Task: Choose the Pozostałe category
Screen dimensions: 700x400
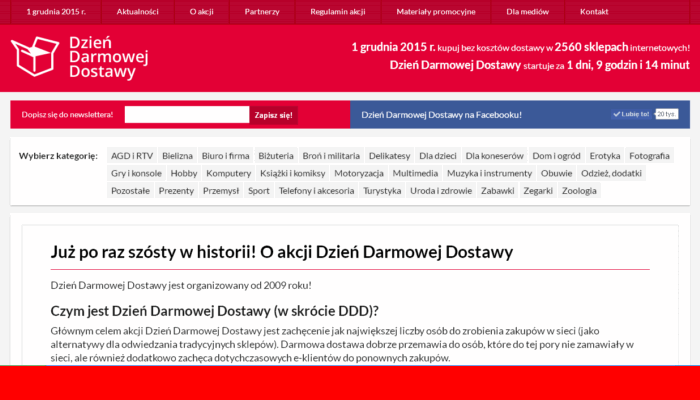Action: click(x=130, y=191)
